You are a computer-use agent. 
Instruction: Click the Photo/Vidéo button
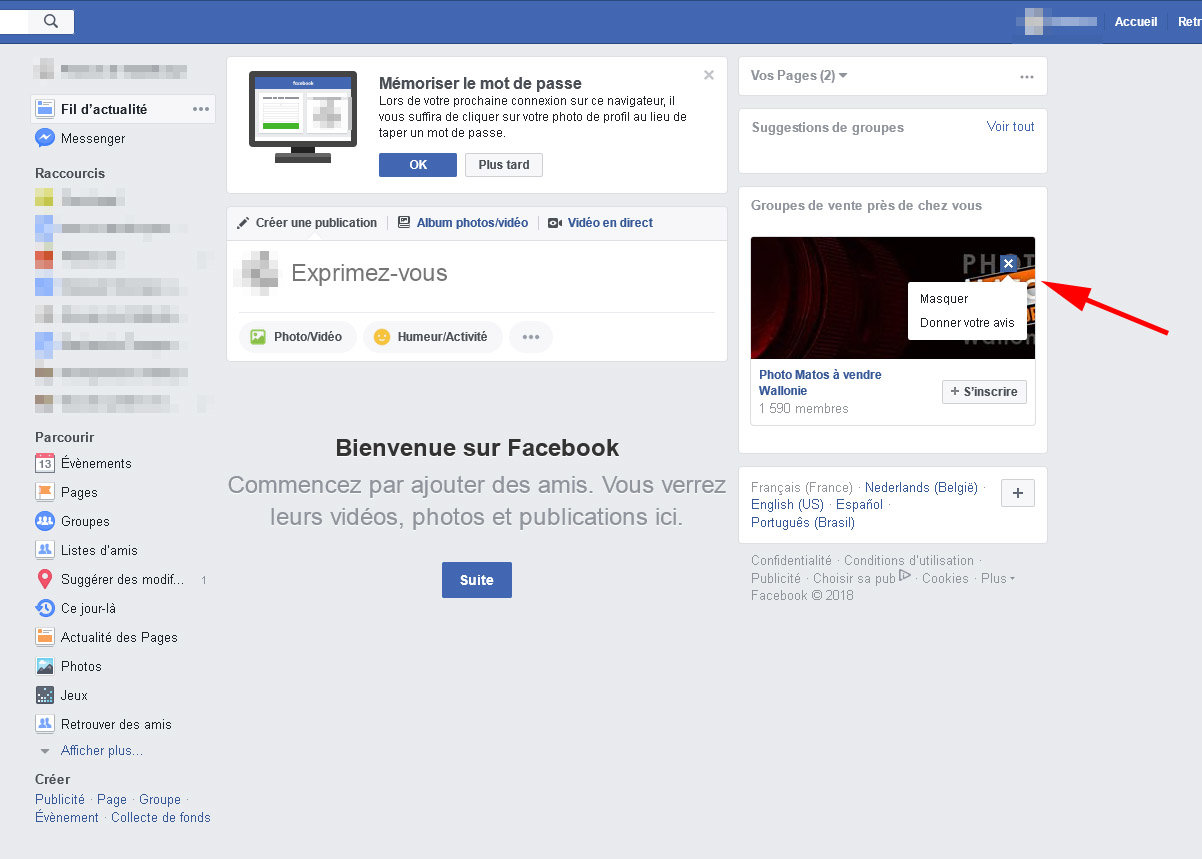(x=297, y=337)
